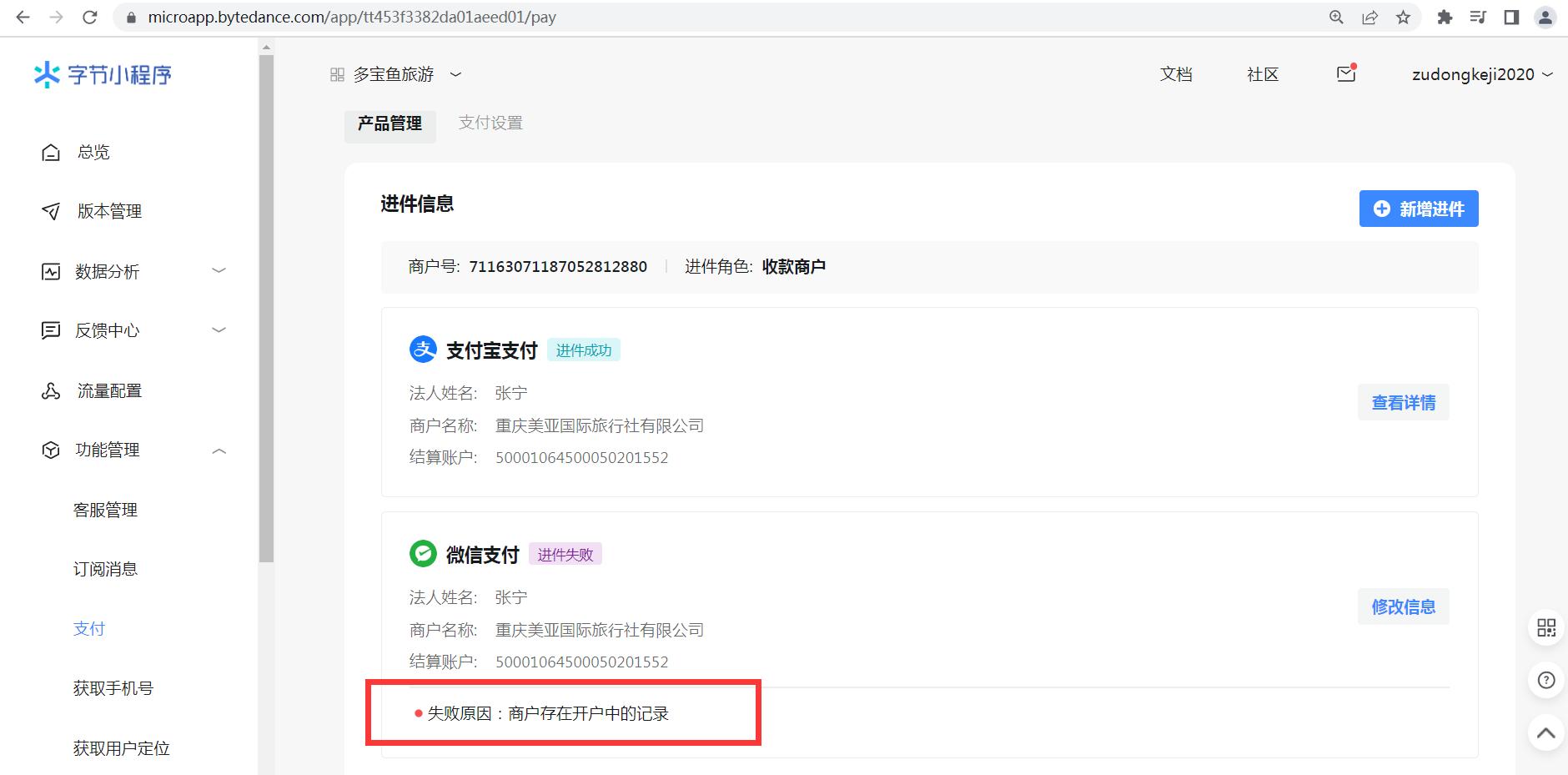1568x775 pixels.
Task: Click the help question mark icon
Action: click(1545, 680)
